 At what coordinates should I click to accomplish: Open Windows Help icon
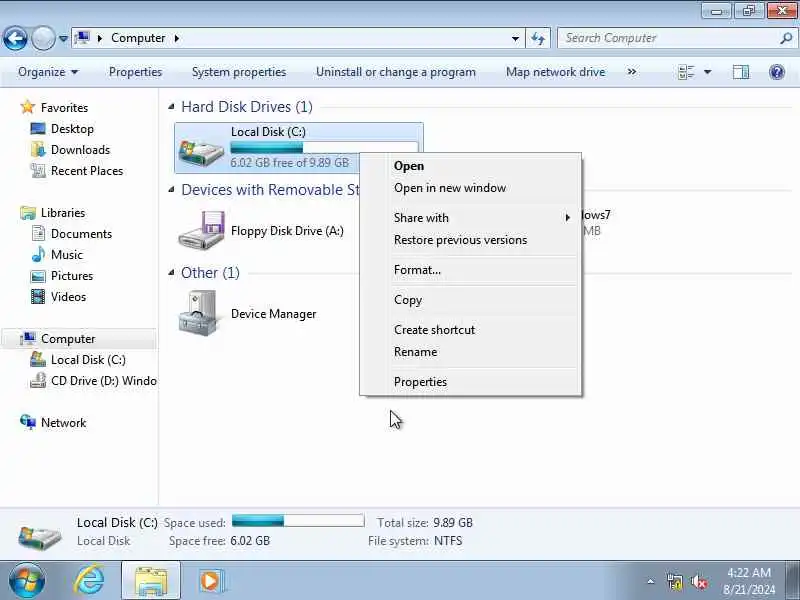point(777,72)
